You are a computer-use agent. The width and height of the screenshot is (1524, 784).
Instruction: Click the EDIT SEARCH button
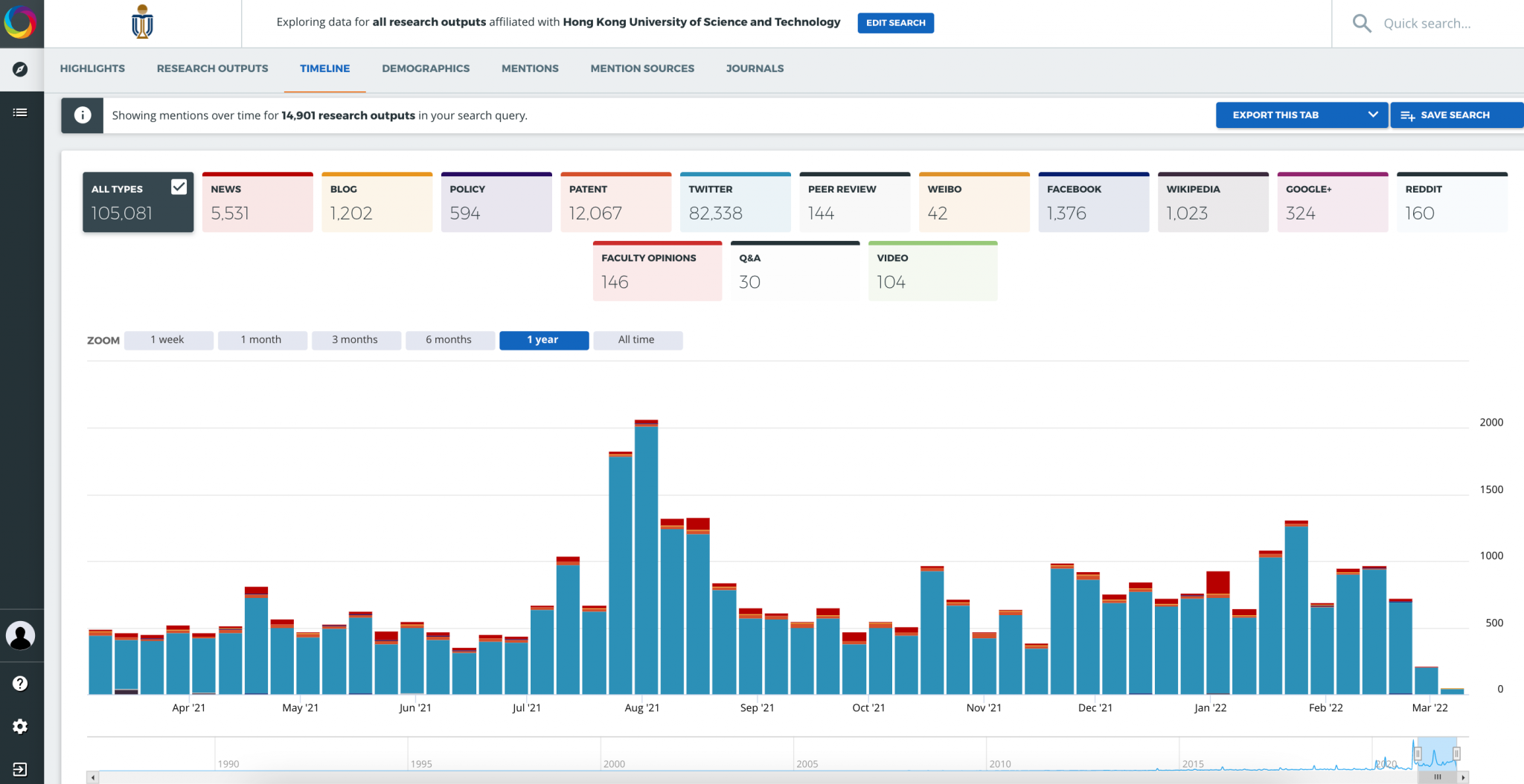(895, 23)
